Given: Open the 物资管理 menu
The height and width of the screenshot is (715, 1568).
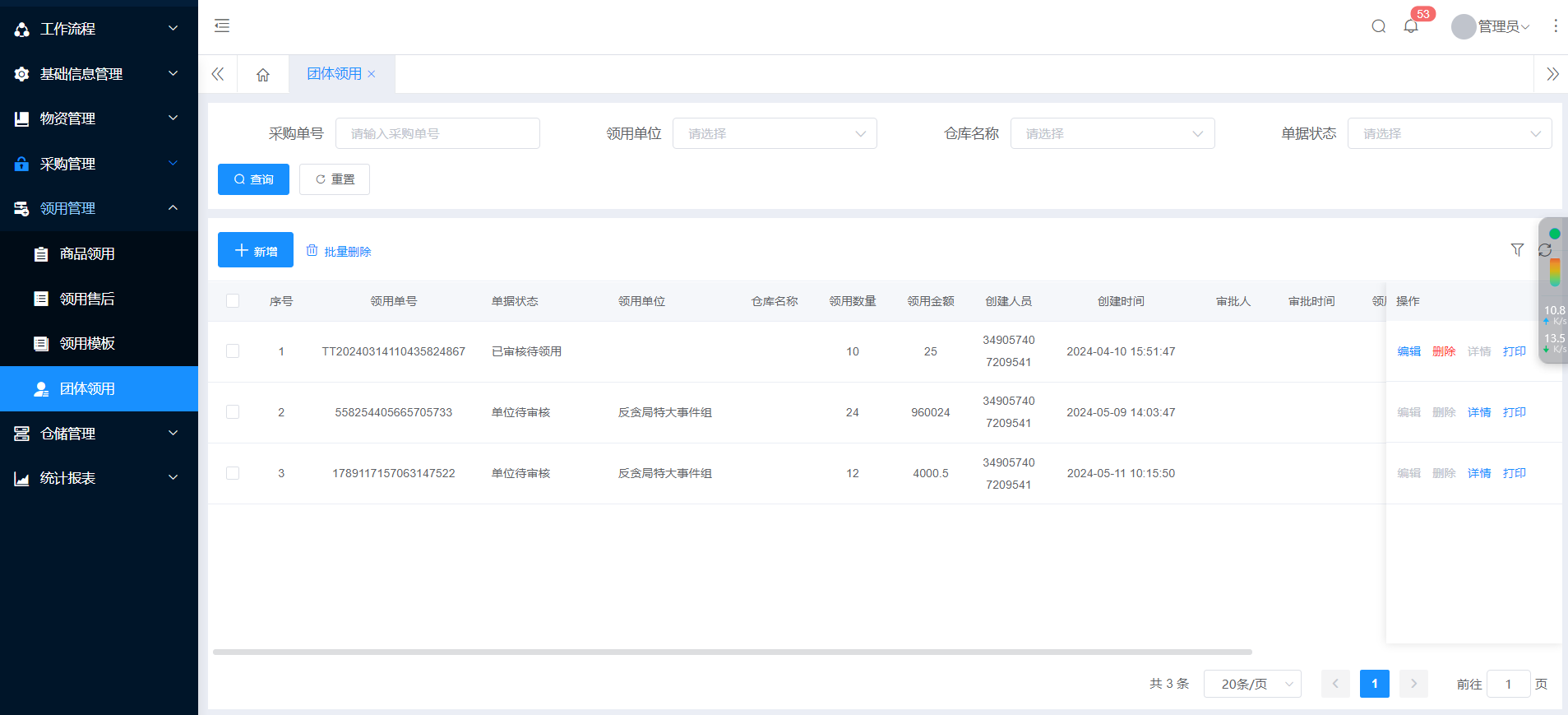Looking at the screenshot, I should click(99, 118).
